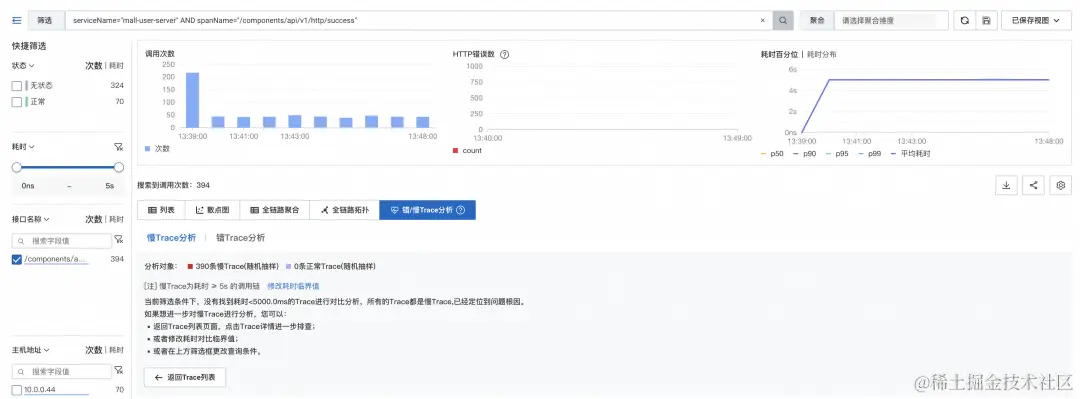Clear the 耗时 filter with the funnel icon
1080x399 pixels.
(118, 147)
